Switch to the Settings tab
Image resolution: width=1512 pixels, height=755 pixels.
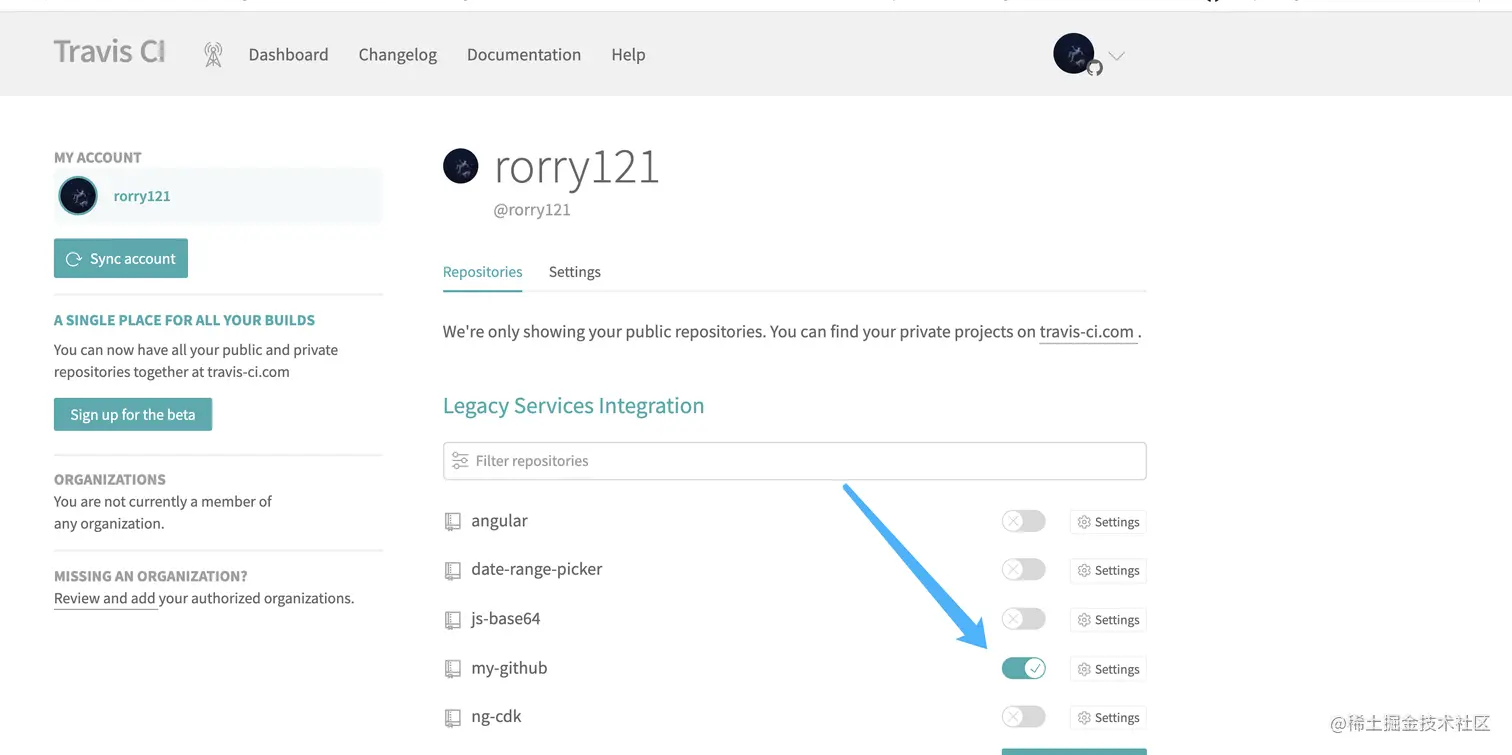pos(575,272)
